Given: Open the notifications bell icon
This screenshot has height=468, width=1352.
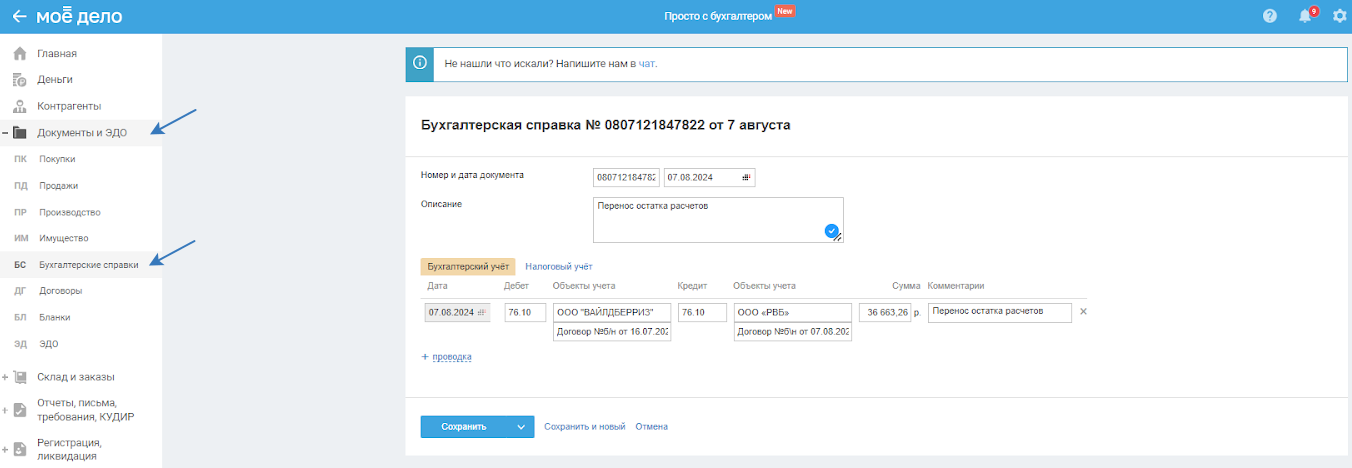Looking at the screenshot, I should click(x=1305, y=16).
